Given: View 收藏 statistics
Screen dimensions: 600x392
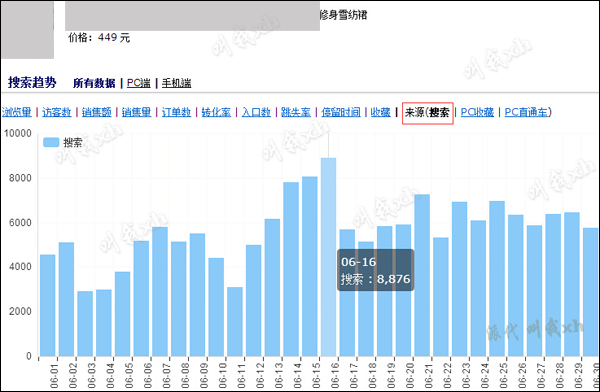Looking at the screenshot, I should [x=380, y=112].
